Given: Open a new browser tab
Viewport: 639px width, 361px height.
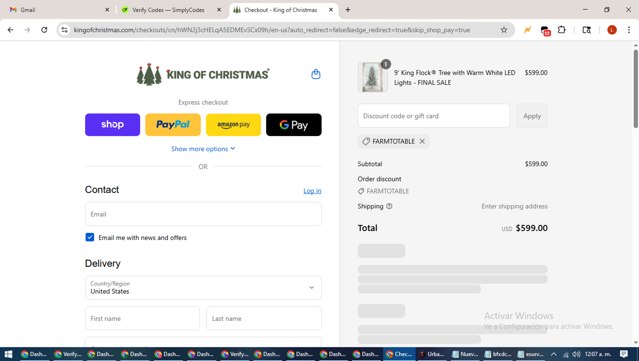Looking at the screenshot, I should coord(348,10).
